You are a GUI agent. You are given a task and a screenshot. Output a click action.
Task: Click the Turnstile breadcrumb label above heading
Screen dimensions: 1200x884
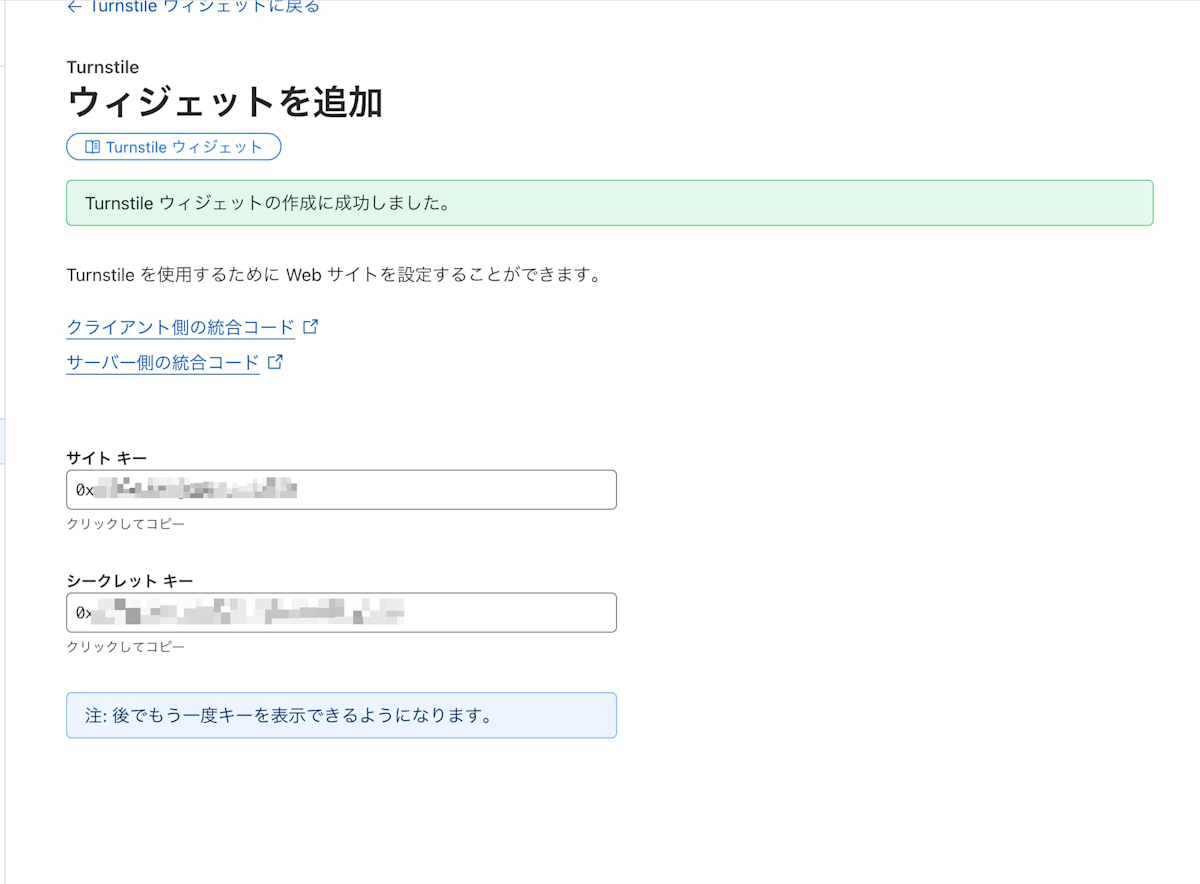(x=102, y=68)
